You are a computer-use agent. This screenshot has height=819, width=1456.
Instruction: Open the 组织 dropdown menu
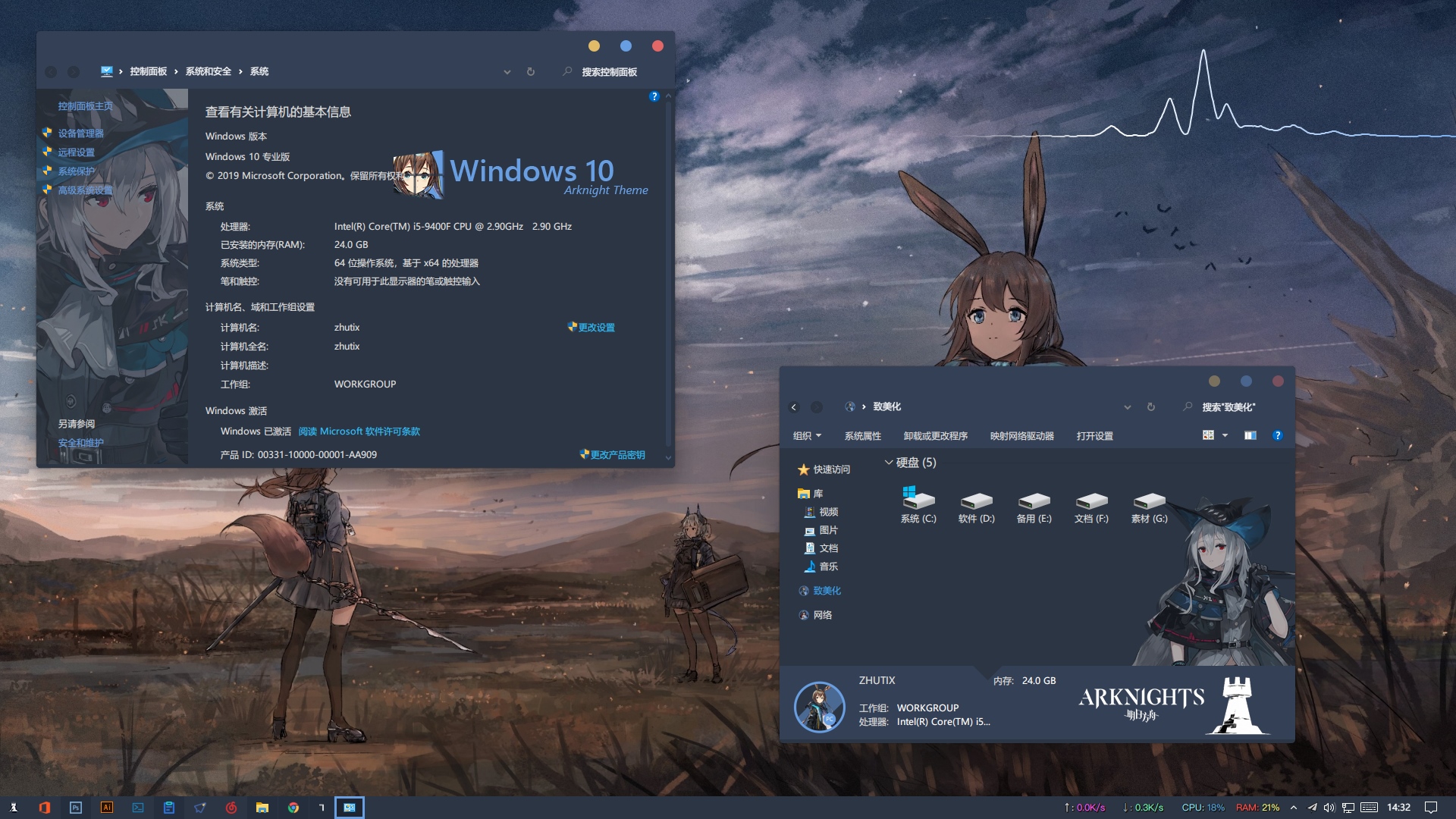click(x=808, y=436)
